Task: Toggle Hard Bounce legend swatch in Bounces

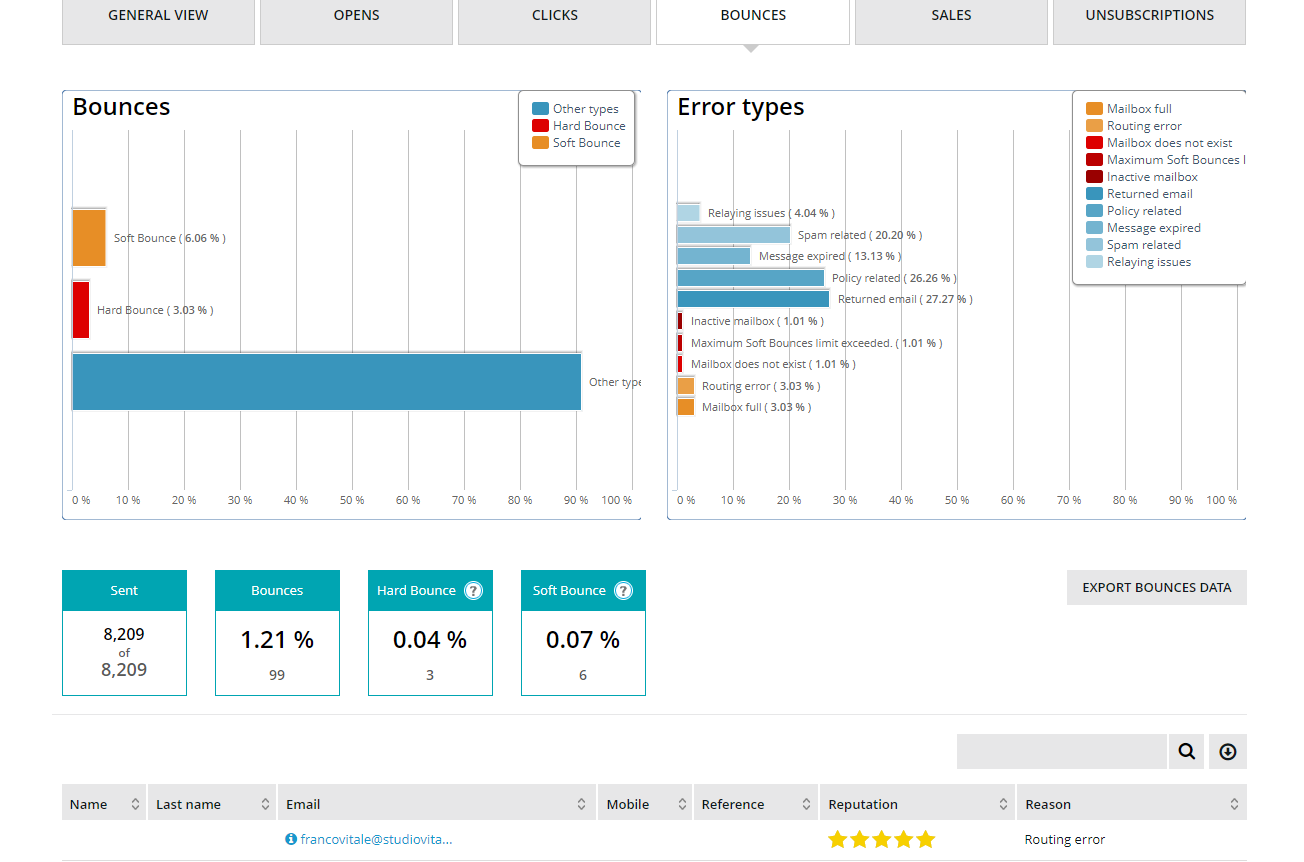Action: [x=540, y=126]
